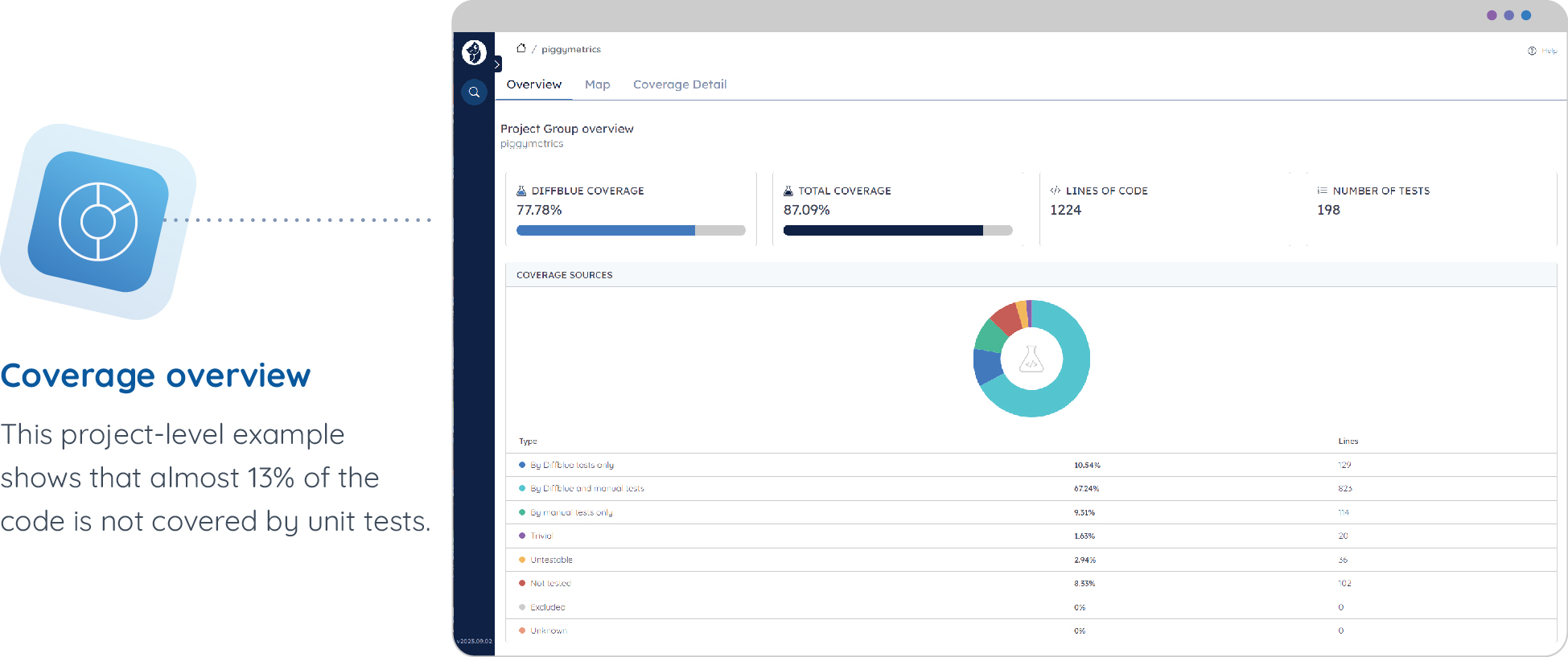
Task: Select the Overview tab
Action: click(x=533, y=84)
